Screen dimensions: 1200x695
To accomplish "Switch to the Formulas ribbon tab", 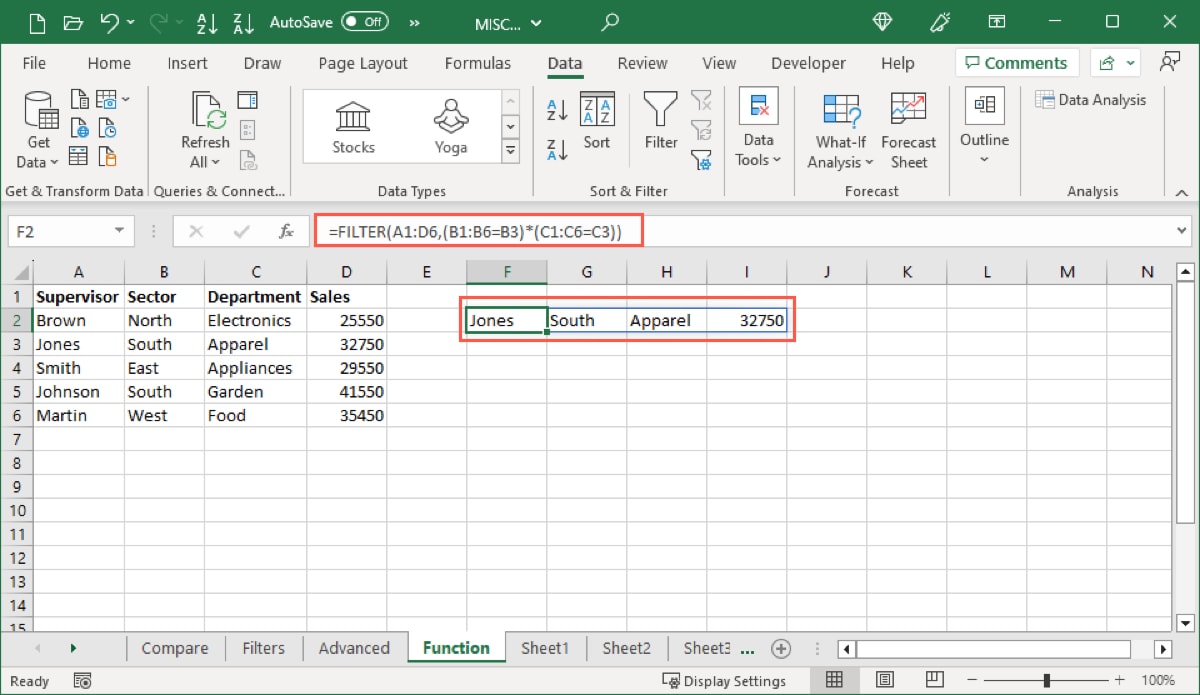I will click(x=478, y=63).
